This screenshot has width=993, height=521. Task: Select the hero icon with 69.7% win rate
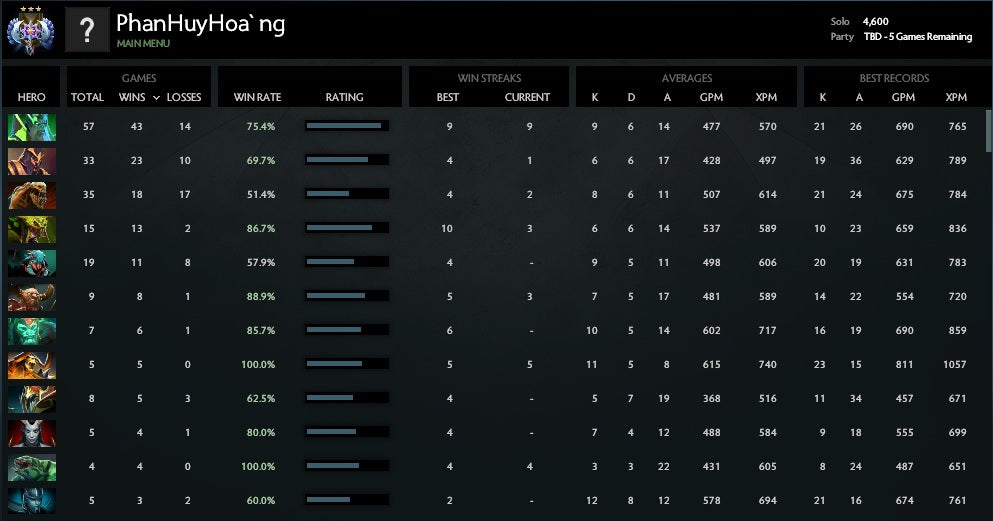[x=31, y=160]
